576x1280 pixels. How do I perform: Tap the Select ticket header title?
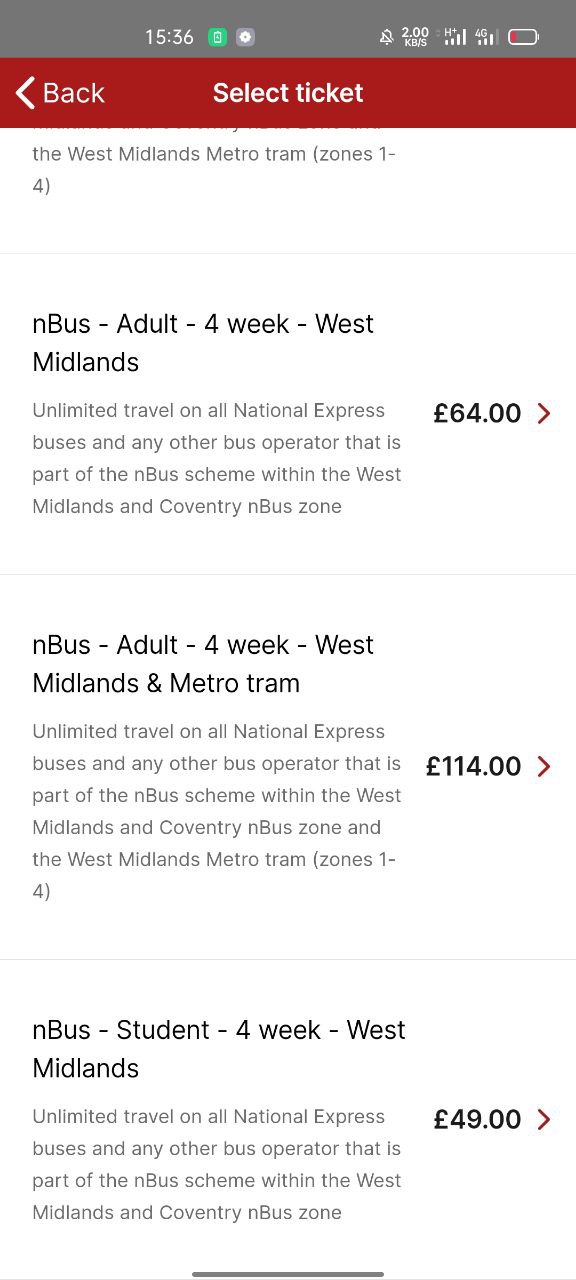[288, 93]
